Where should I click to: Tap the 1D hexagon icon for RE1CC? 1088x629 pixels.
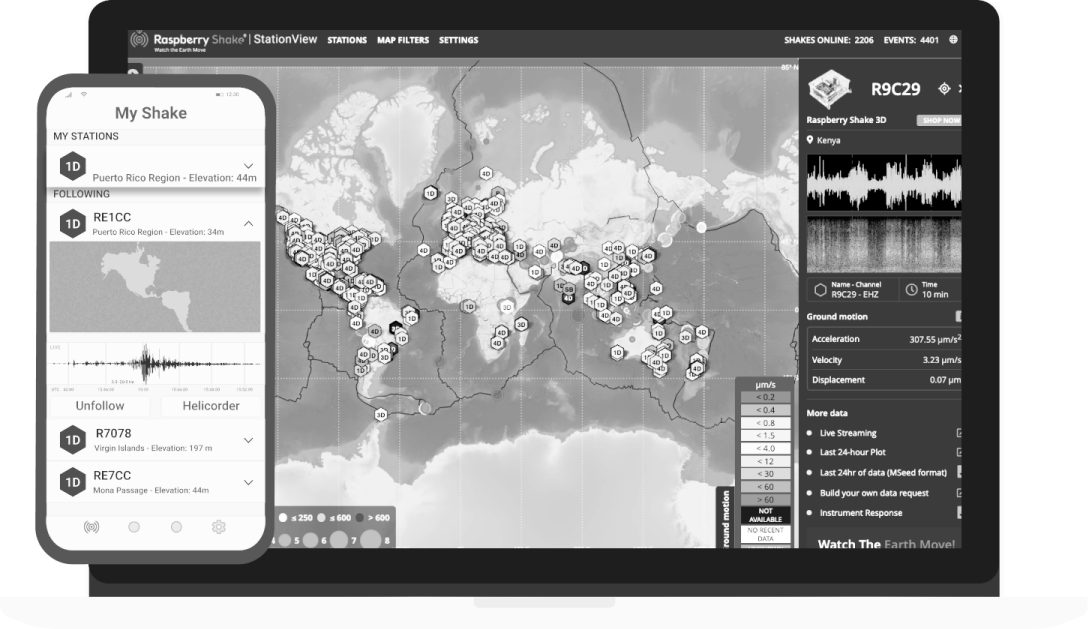coord(73,224)
